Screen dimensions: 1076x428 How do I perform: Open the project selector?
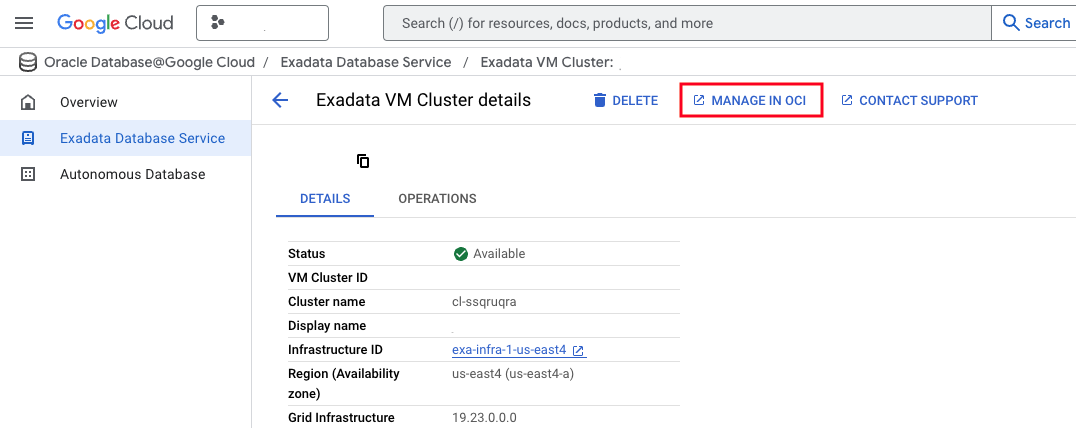point(262,23)
